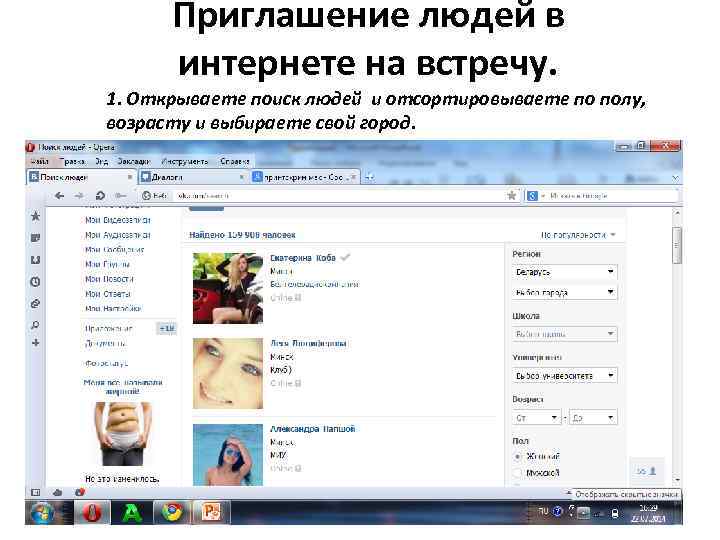Expand the closed tabs list arrow
The width and height of the screenshot is (720, 540).
pyautogui.click(x=675, y=178)
